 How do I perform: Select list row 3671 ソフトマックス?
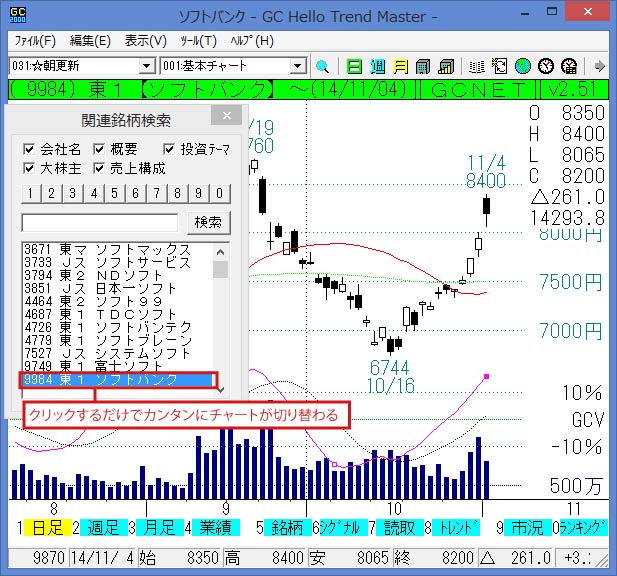[117, 249]
